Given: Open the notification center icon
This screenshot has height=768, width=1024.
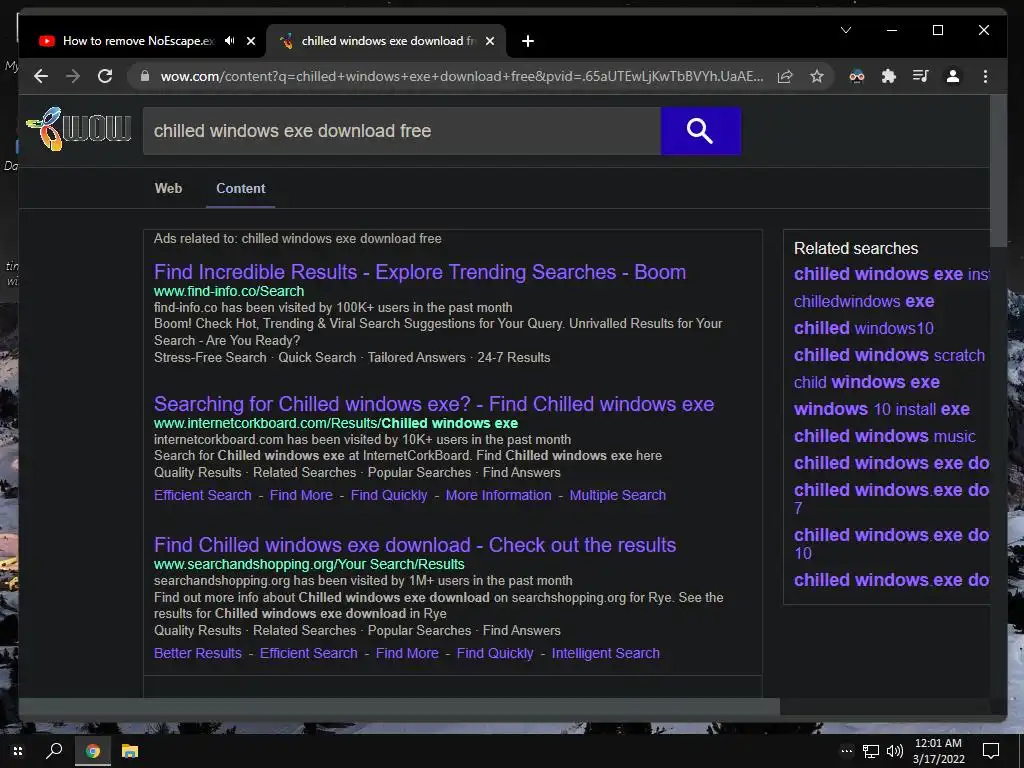Looking at the screenshot, I should pos(991,751).
